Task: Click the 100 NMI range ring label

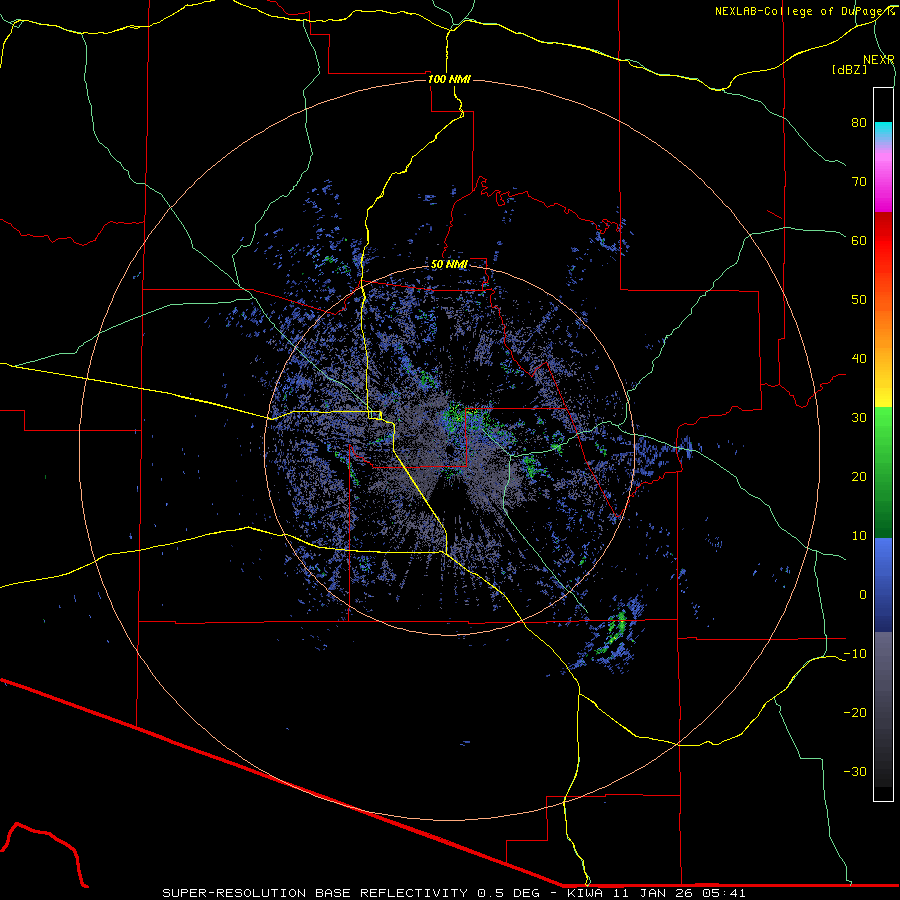Action: [x=449, y=79]
